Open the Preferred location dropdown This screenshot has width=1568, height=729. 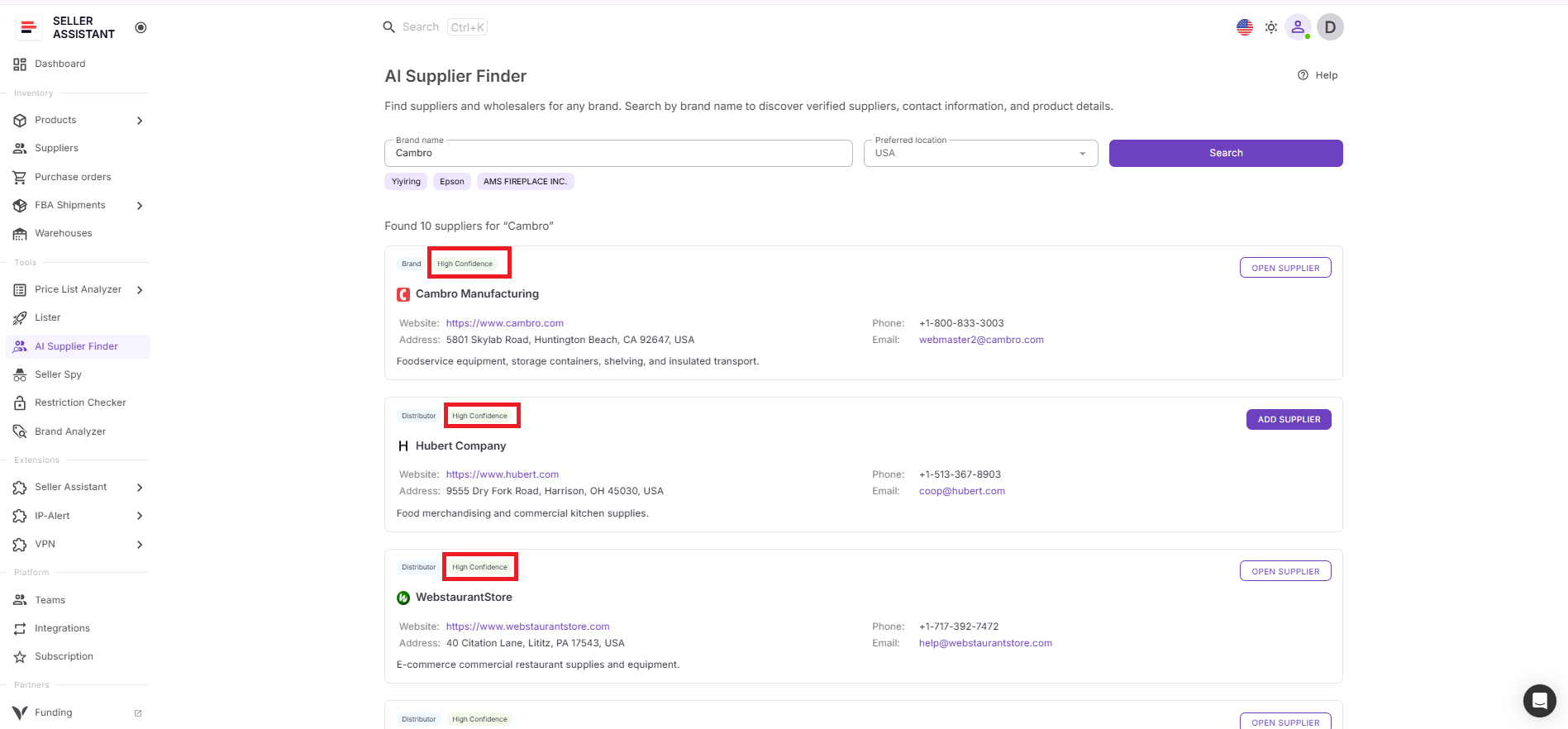pos(981,154)
